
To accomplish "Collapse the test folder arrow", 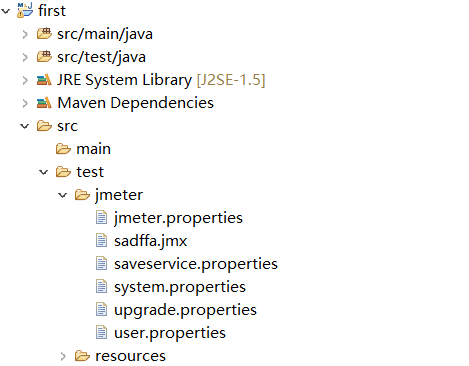I will point(44,172).
